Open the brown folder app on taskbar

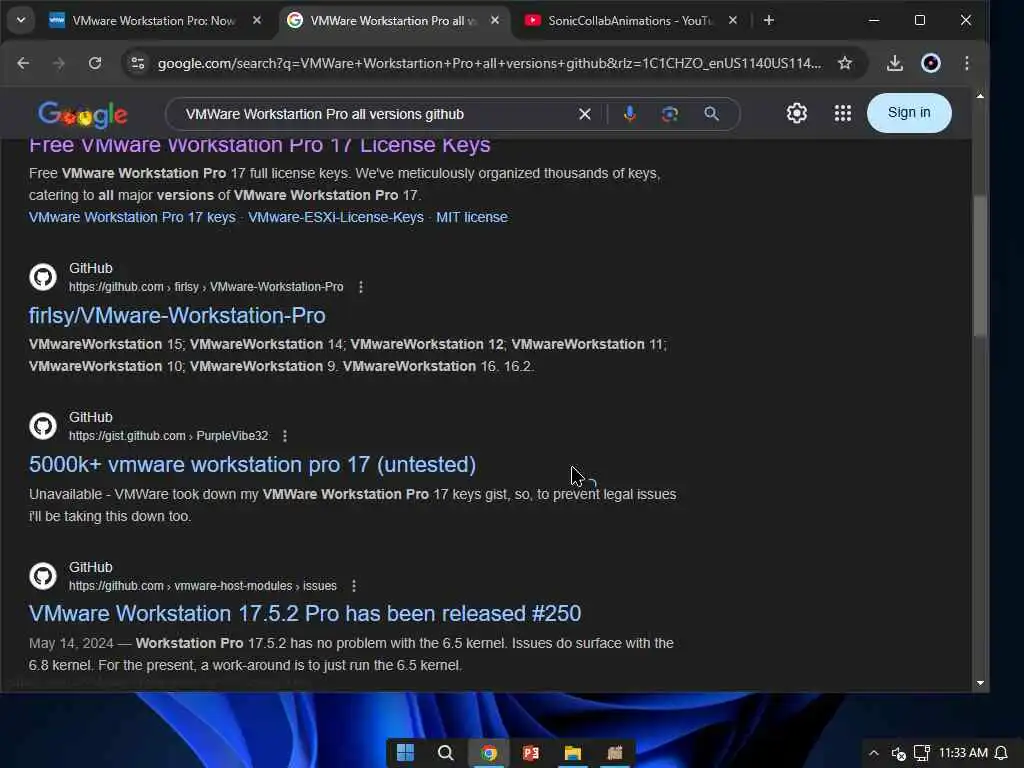tap(615, 752)
